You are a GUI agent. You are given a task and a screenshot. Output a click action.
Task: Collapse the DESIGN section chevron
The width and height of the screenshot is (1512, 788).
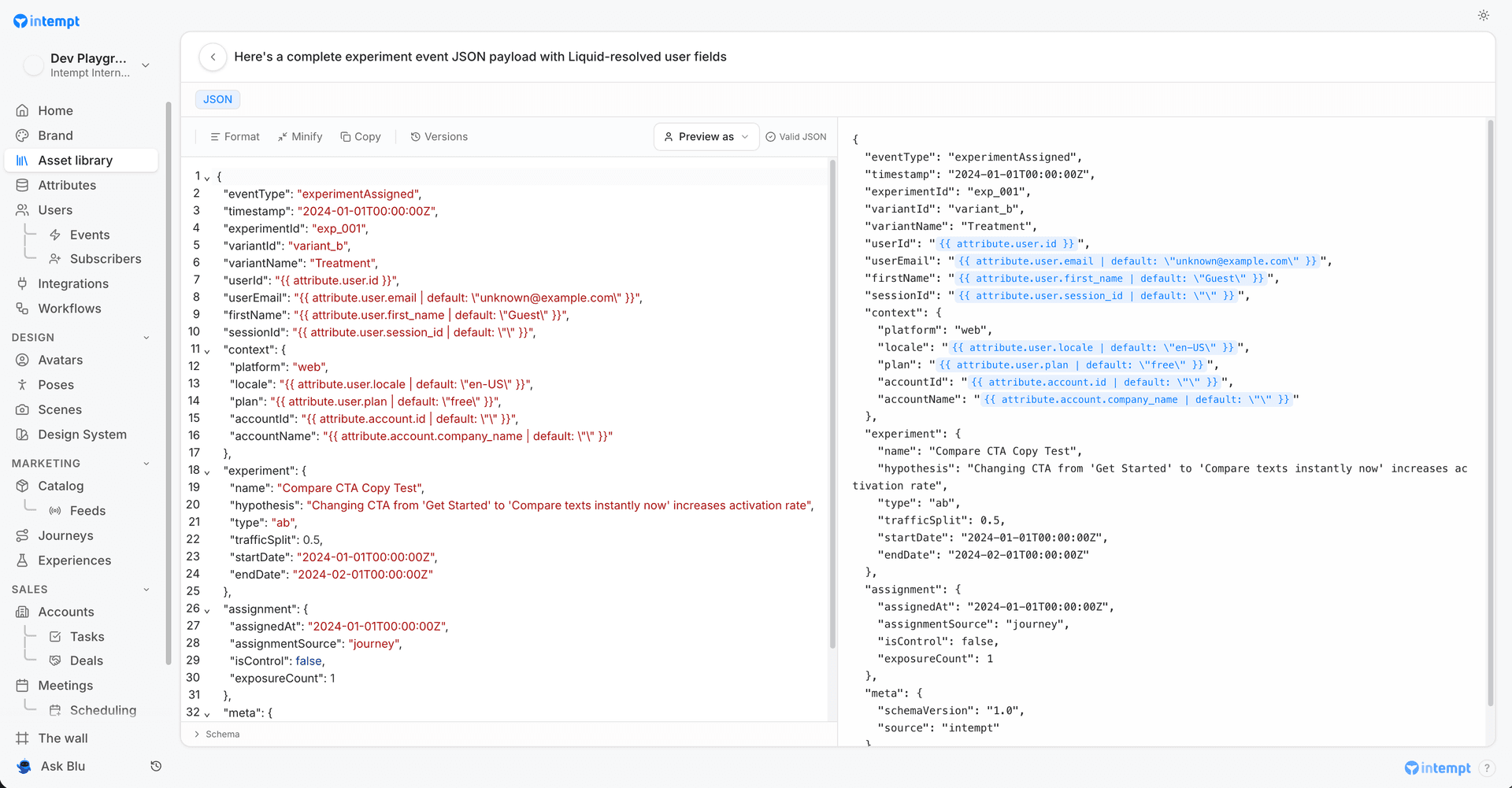click(x=146, y=338)
